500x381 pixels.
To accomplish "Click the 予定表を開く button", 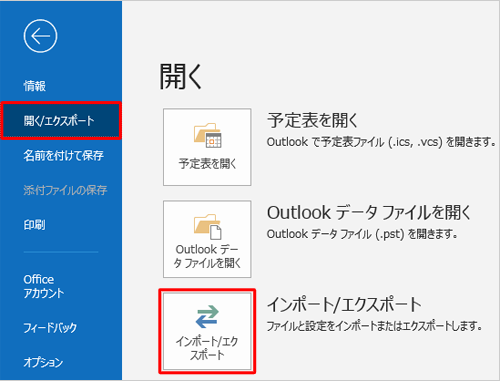I will [207, 147].
